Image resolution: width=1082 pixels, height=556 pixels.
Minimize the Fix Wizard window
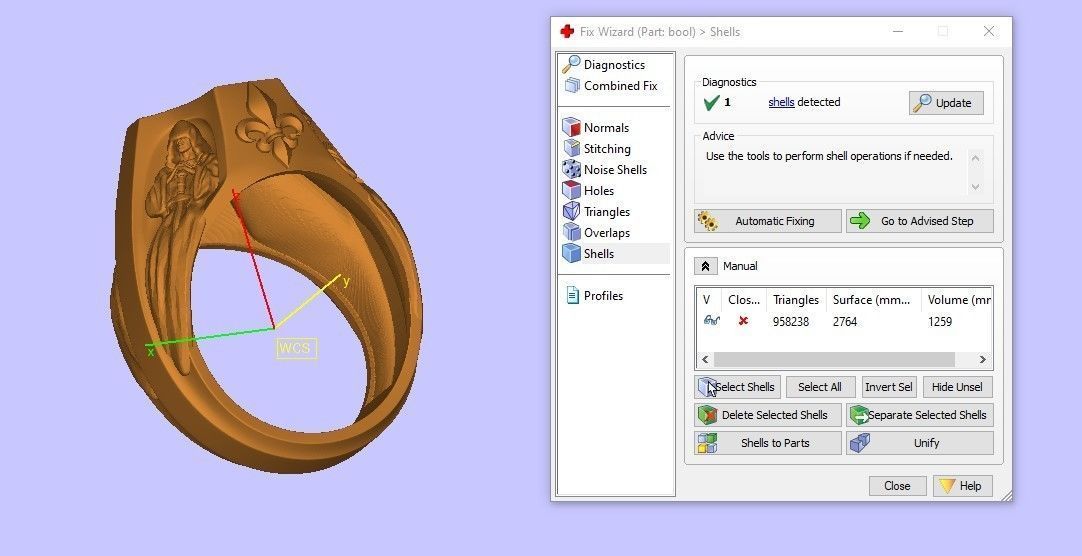[x=898, y=31]
